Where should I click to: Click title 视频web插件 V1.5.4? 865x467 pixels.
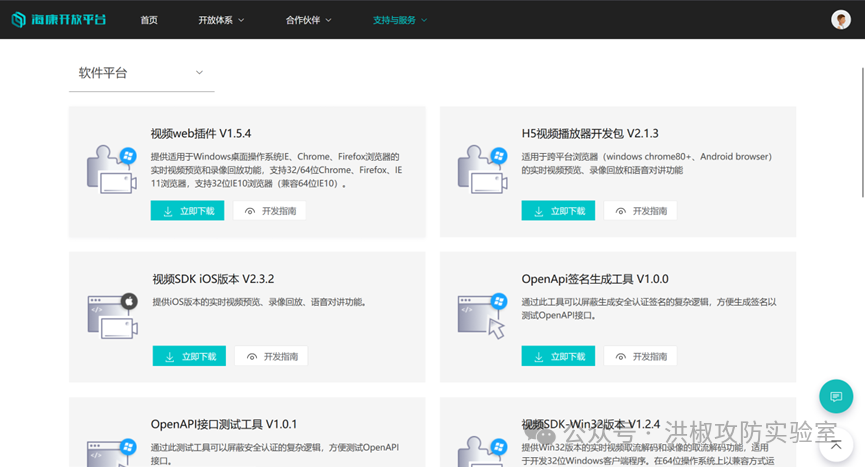201,133
